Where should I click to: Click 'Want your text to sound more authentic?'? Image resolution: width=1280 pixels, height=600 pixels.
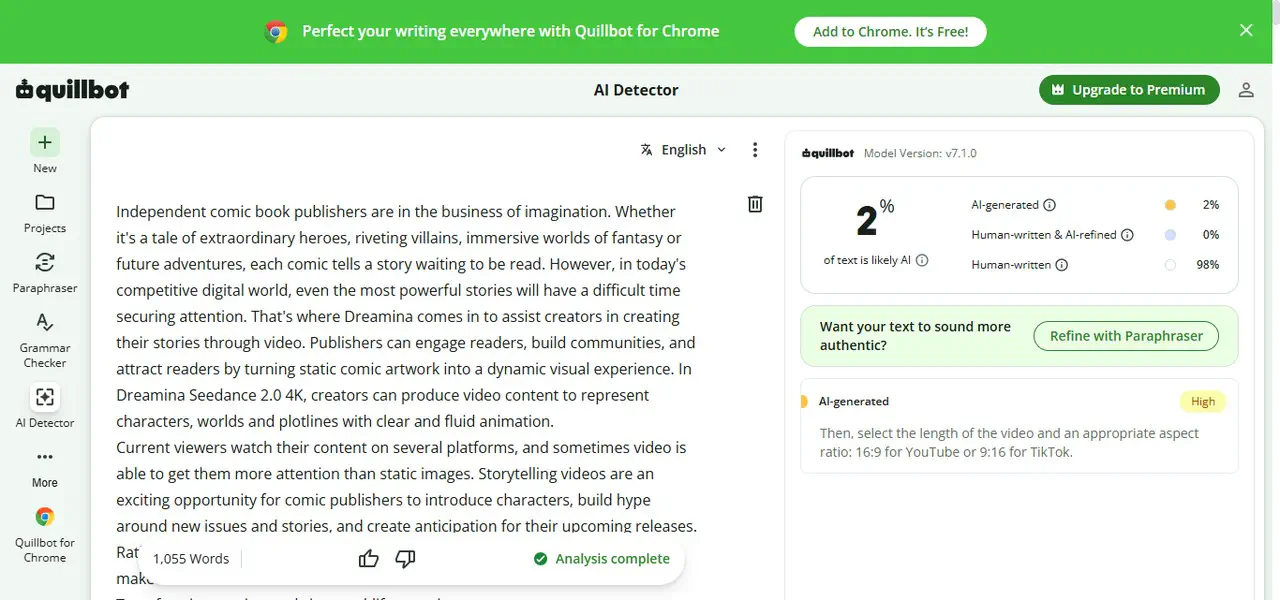[x=915, y=336]
